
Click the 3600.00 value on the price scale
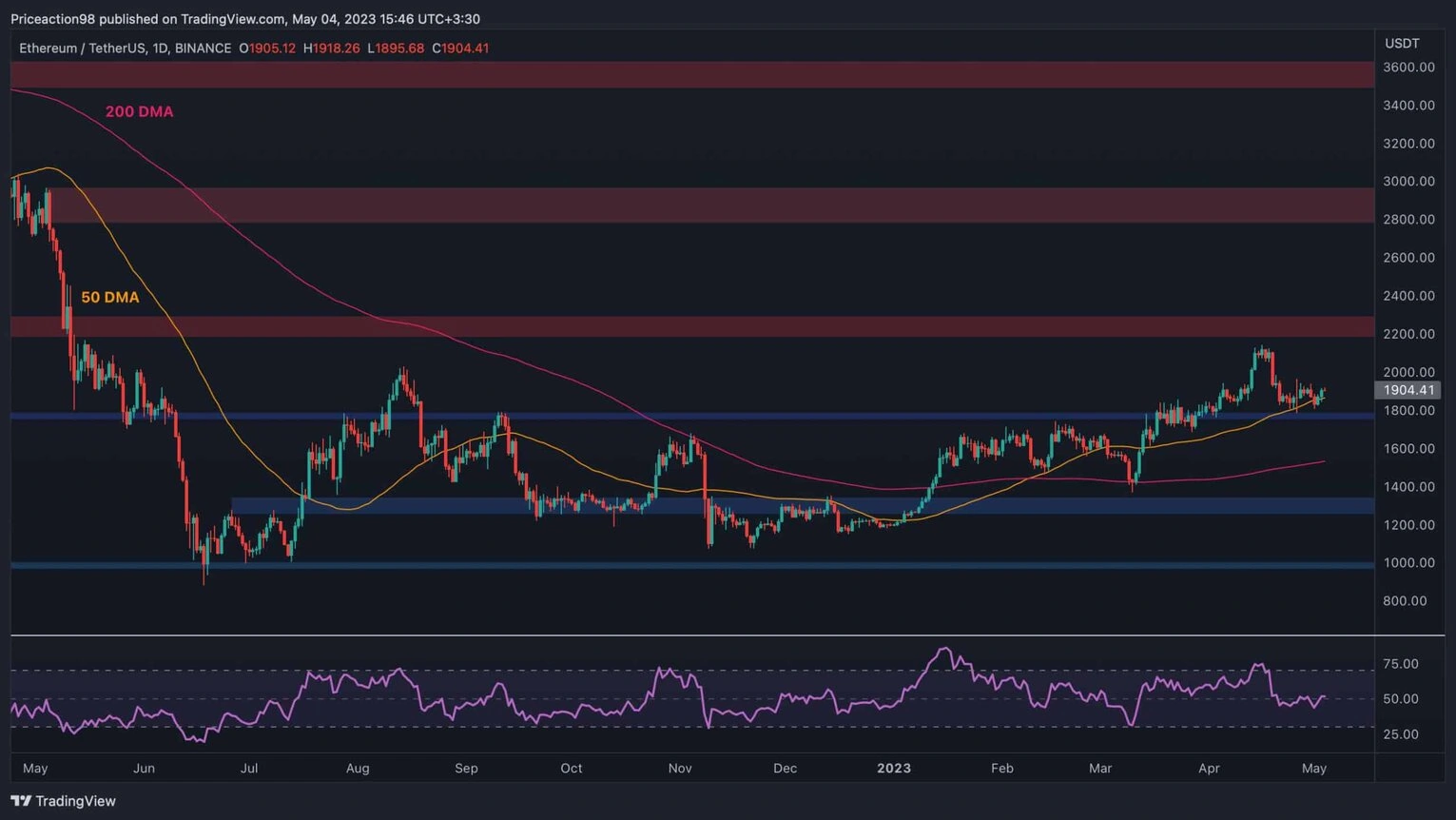1409,67
